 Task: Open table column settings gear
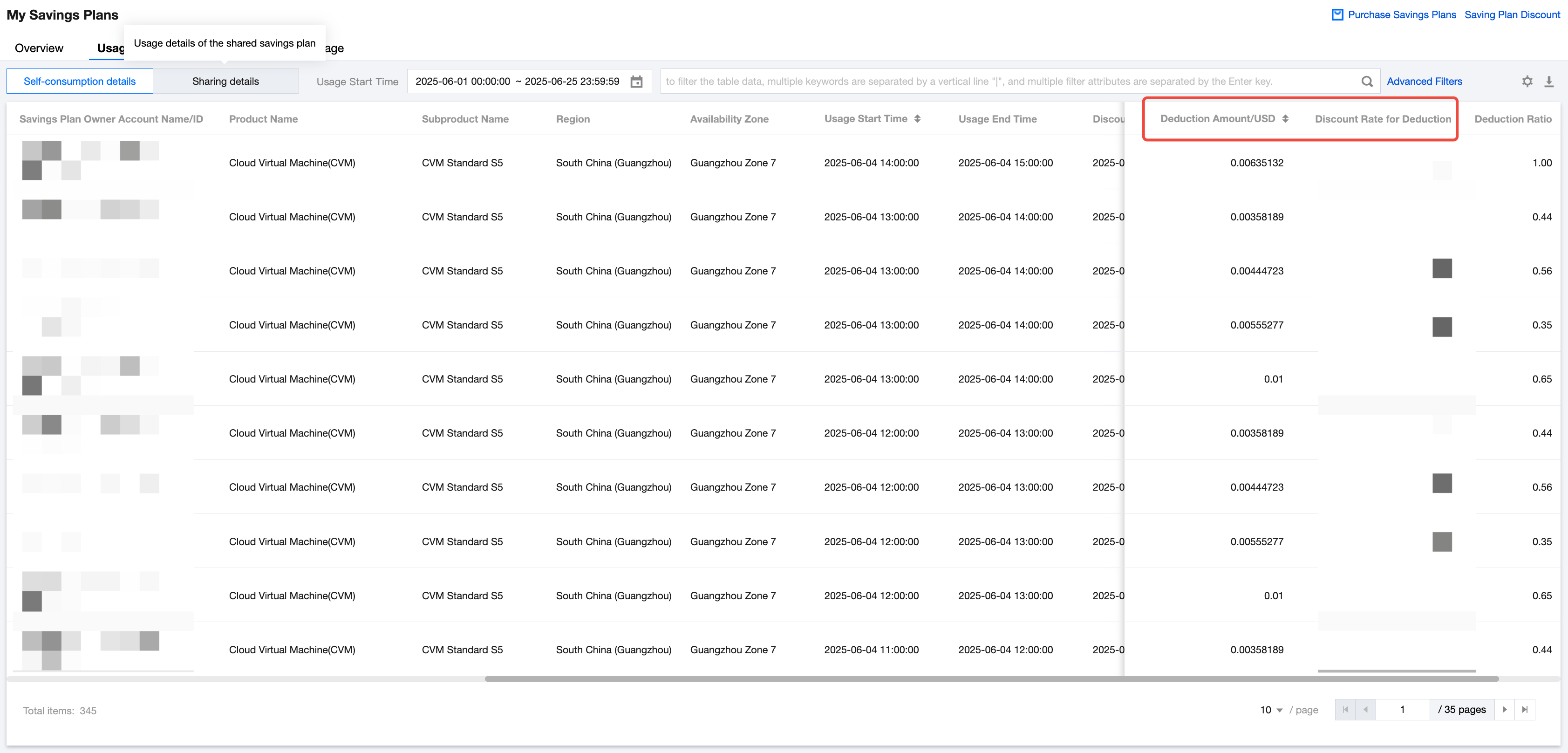pyautogui.click(x=1527, y=82)
